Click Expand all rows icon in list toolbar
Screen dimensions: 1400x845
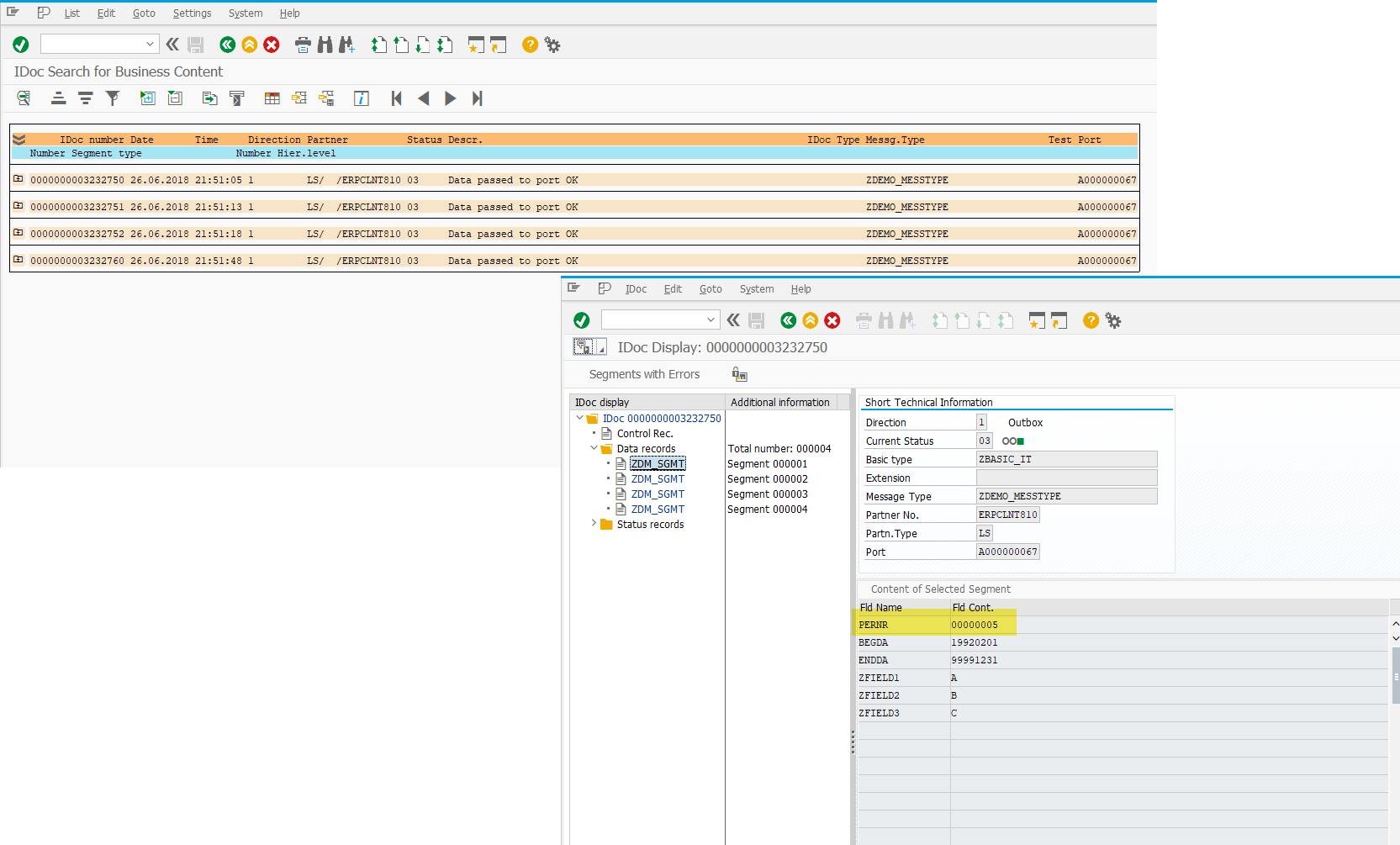tap(147, 98)
